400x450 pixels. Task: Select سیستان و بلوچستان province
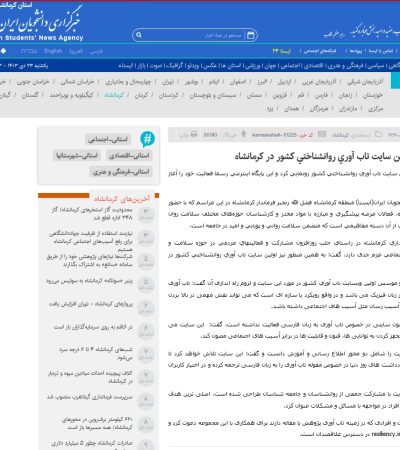[213, 95]
